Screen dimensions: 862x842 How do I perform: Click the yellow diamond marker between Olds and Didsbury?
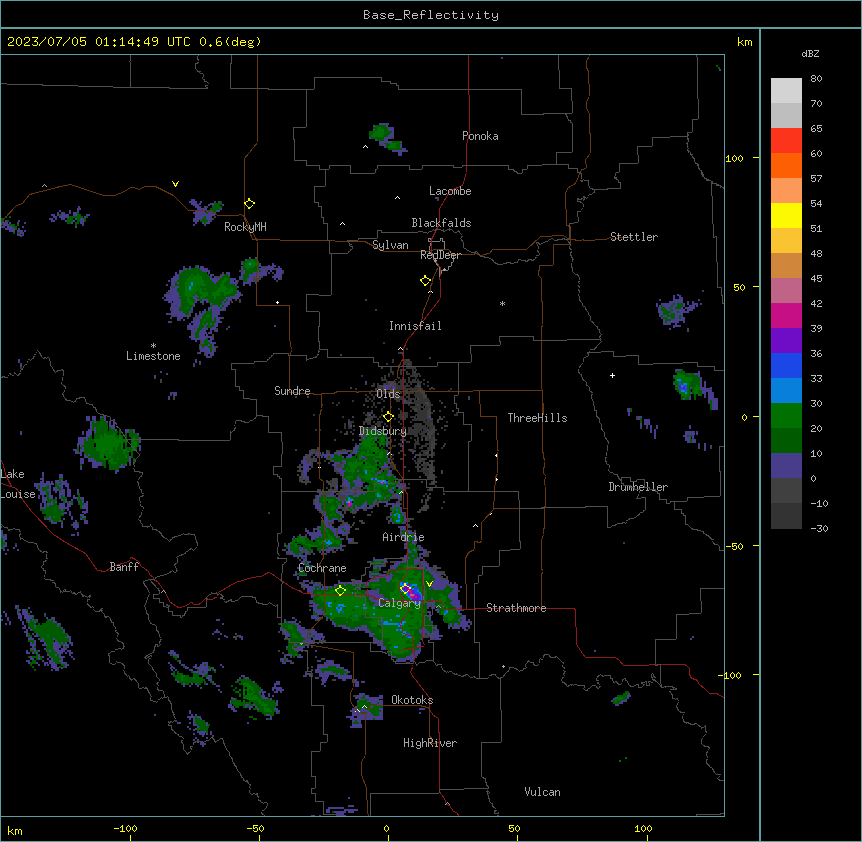tap(389, 417)
